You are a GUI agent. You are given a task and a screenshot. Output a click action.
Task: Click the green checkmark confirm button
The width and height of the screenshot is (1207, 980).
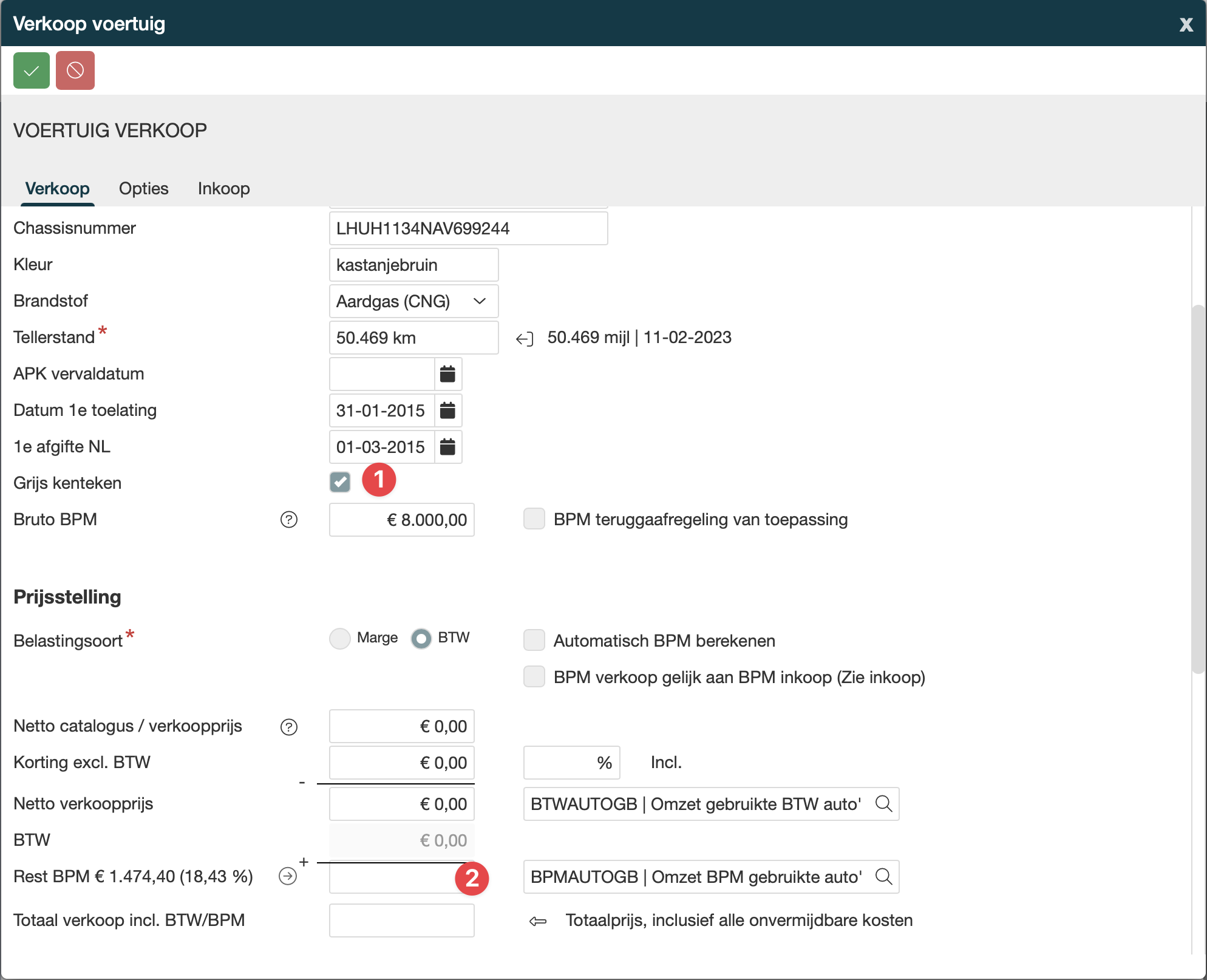pos(32,70)
